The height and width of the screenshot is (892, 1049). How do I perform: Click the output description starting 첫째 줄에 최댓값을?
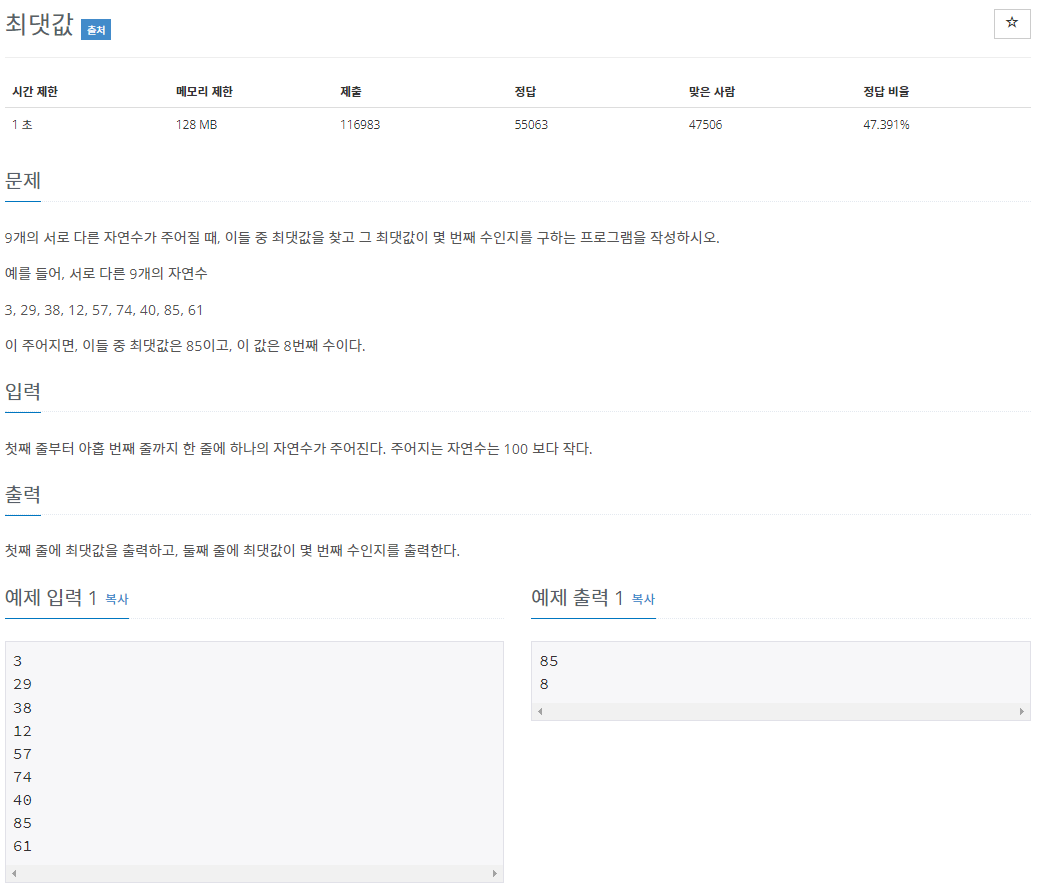click(232, 551)
